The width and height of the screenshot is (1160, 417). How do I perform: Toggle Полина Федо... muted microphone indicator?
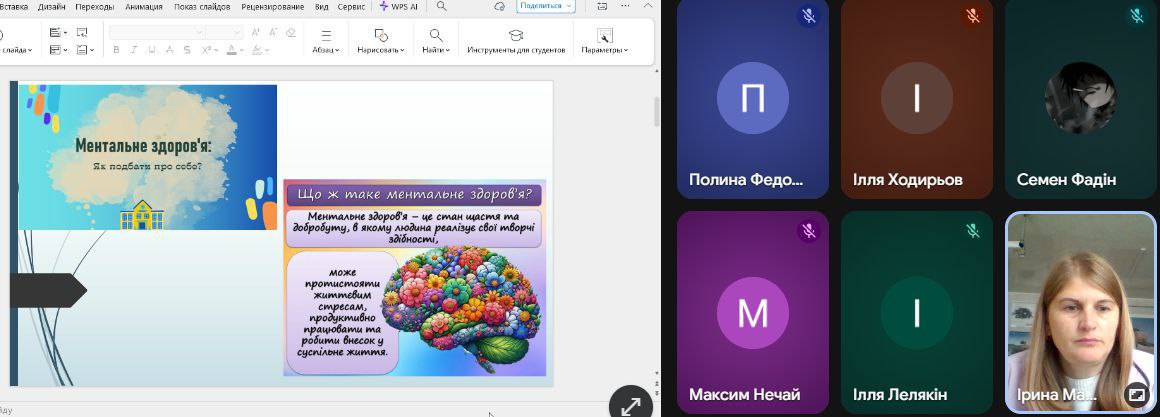(809, 16)
